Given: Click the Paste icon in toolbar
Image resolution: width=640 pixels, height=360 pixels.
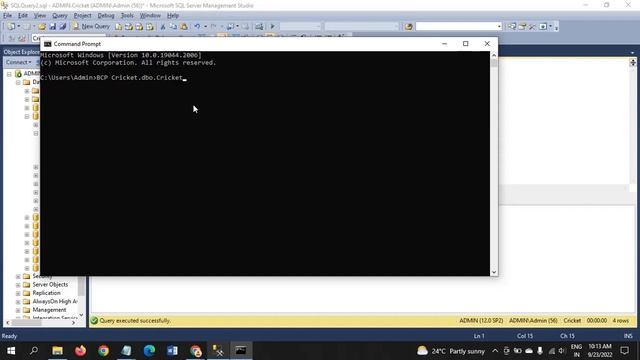Looking at the screenshot, I should [184, 27].
